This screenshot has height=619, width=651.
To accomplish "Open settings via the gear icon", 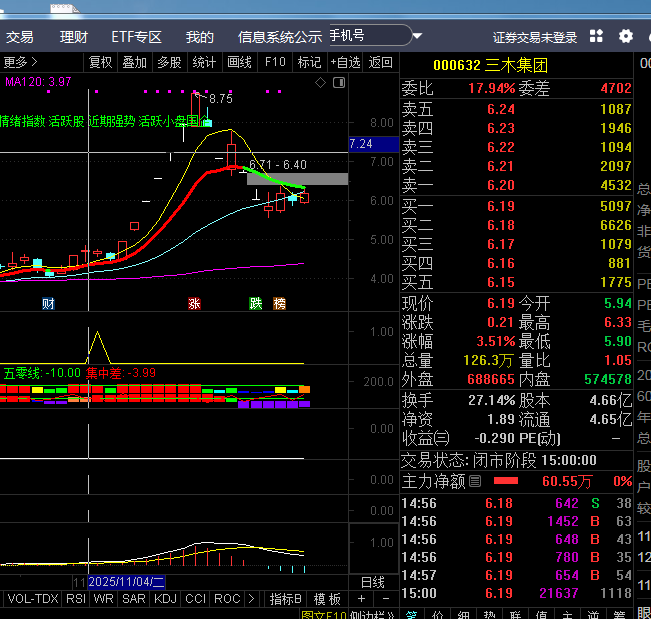I will pyautogui.click(x=626, y=37).
